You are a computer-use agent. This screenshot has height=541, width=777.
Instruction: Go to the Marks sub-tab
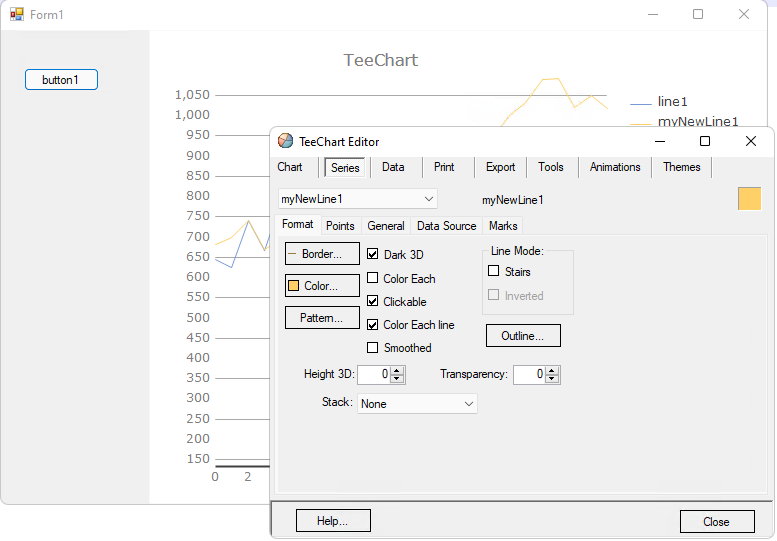click(x=503, y=226)
